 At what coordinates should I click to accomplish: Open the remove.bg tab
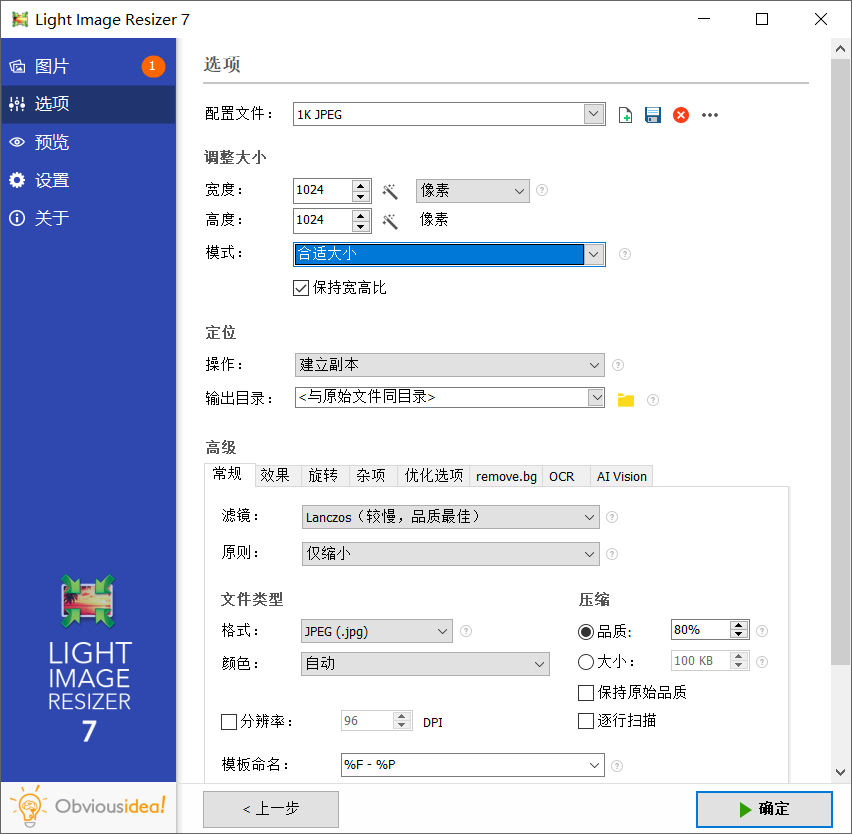coord(506,477)
